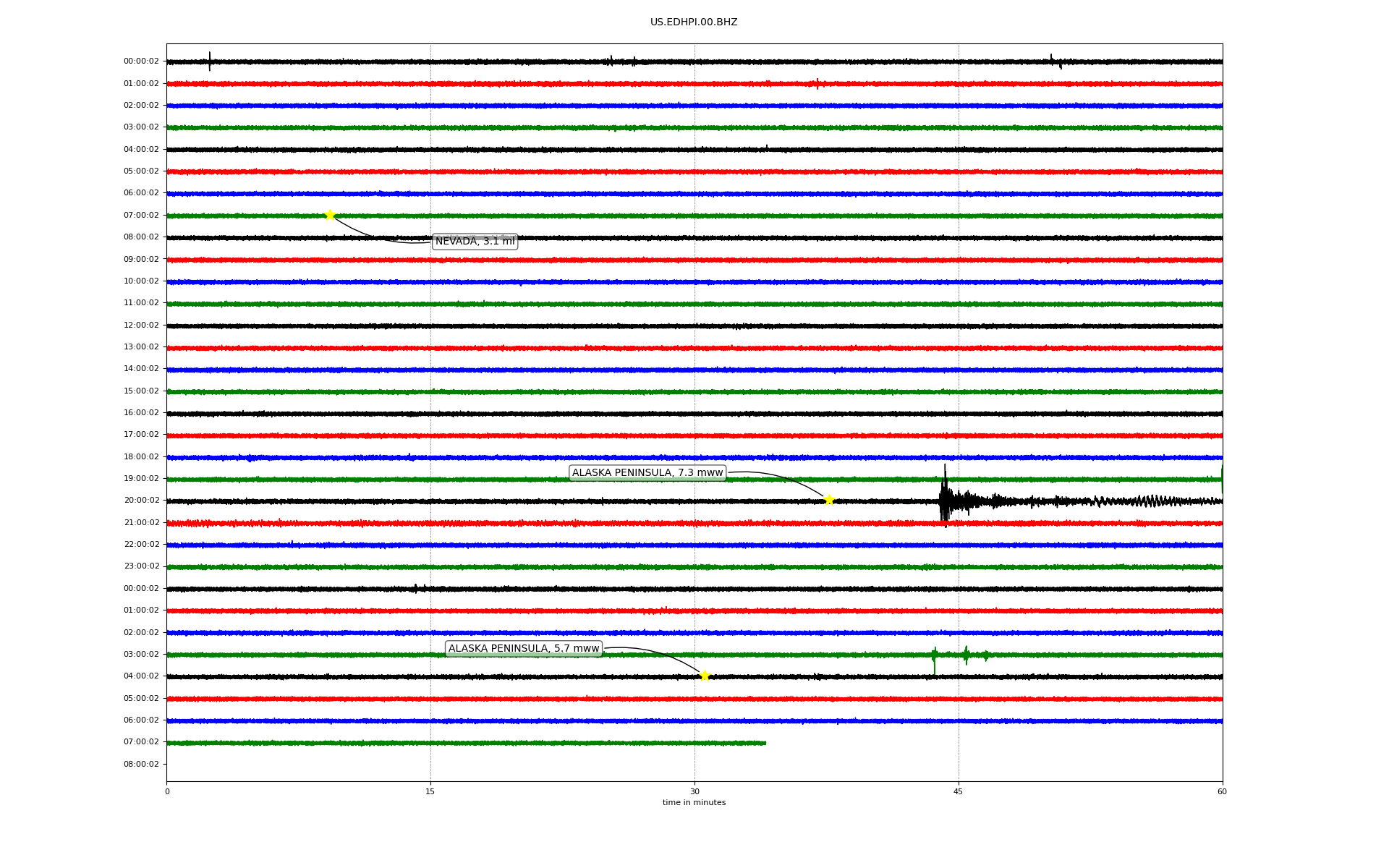Image resolution: width=1389 pixels, height=868 pixels.
Task: Click the green signal burst after the 45-minute mark
Action: click(x=967, y=655)
